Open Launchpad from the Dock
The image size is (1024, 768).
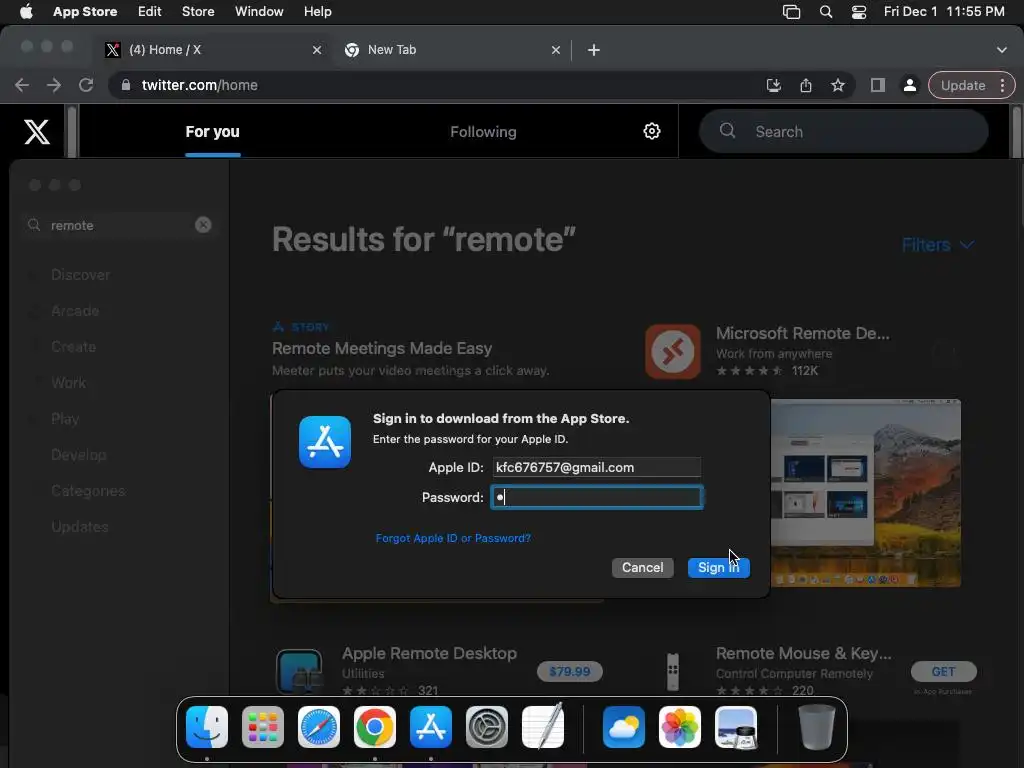263,727
